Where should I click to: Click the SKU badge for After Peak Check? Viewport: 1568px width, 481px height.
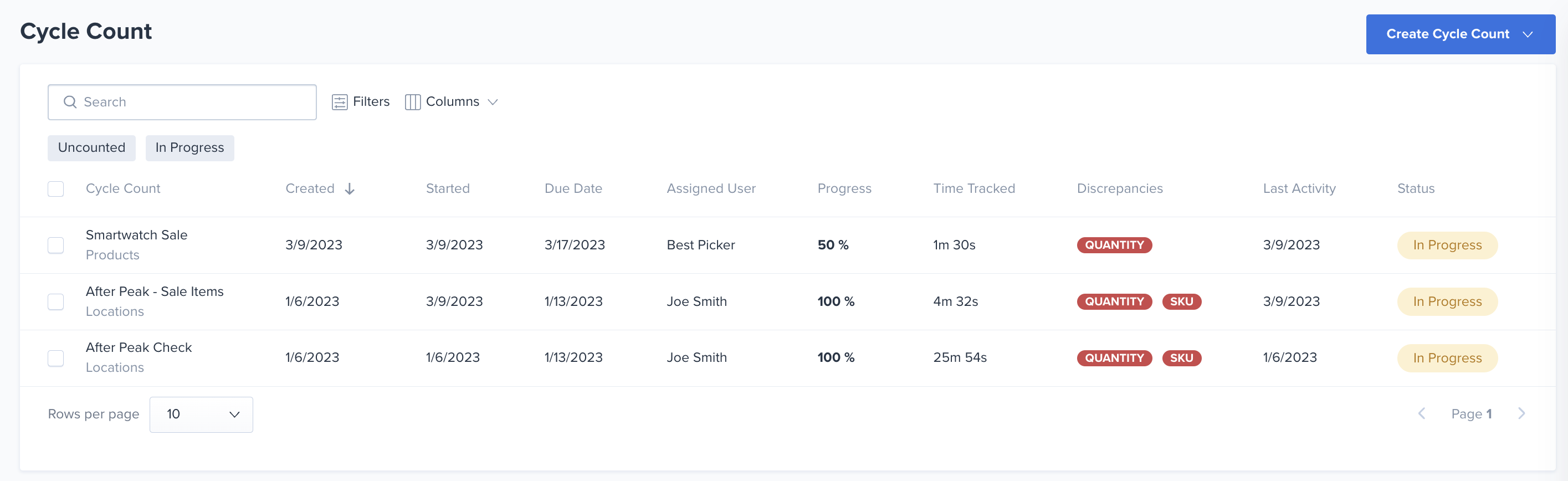tap(1181, 358)
